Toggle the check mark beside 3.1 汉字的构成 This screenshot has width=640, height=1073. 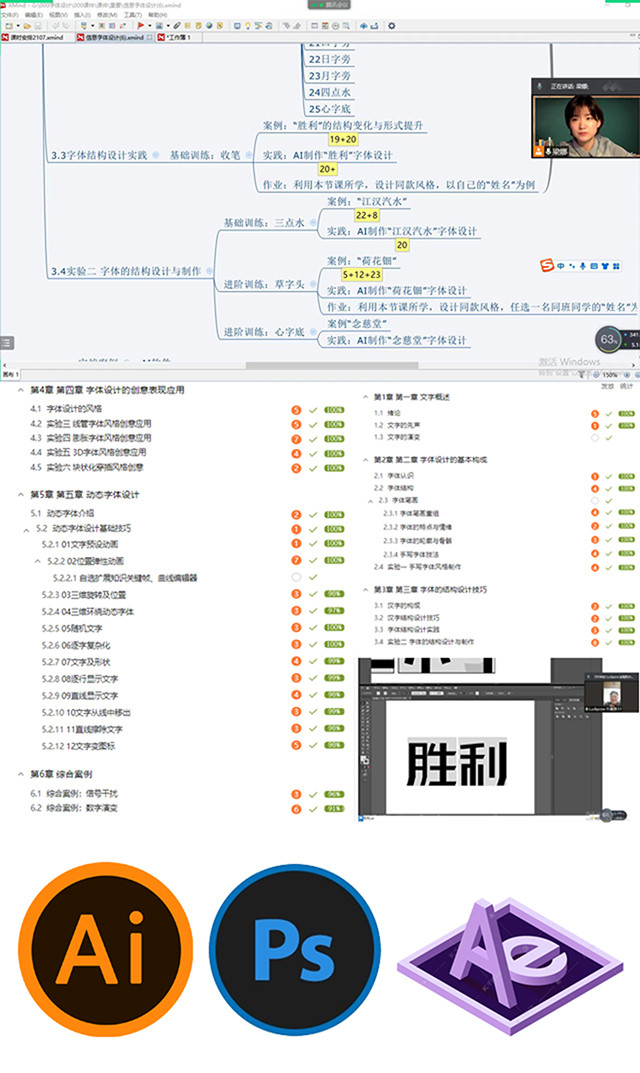pyautogui.click(x=609, y=606)
